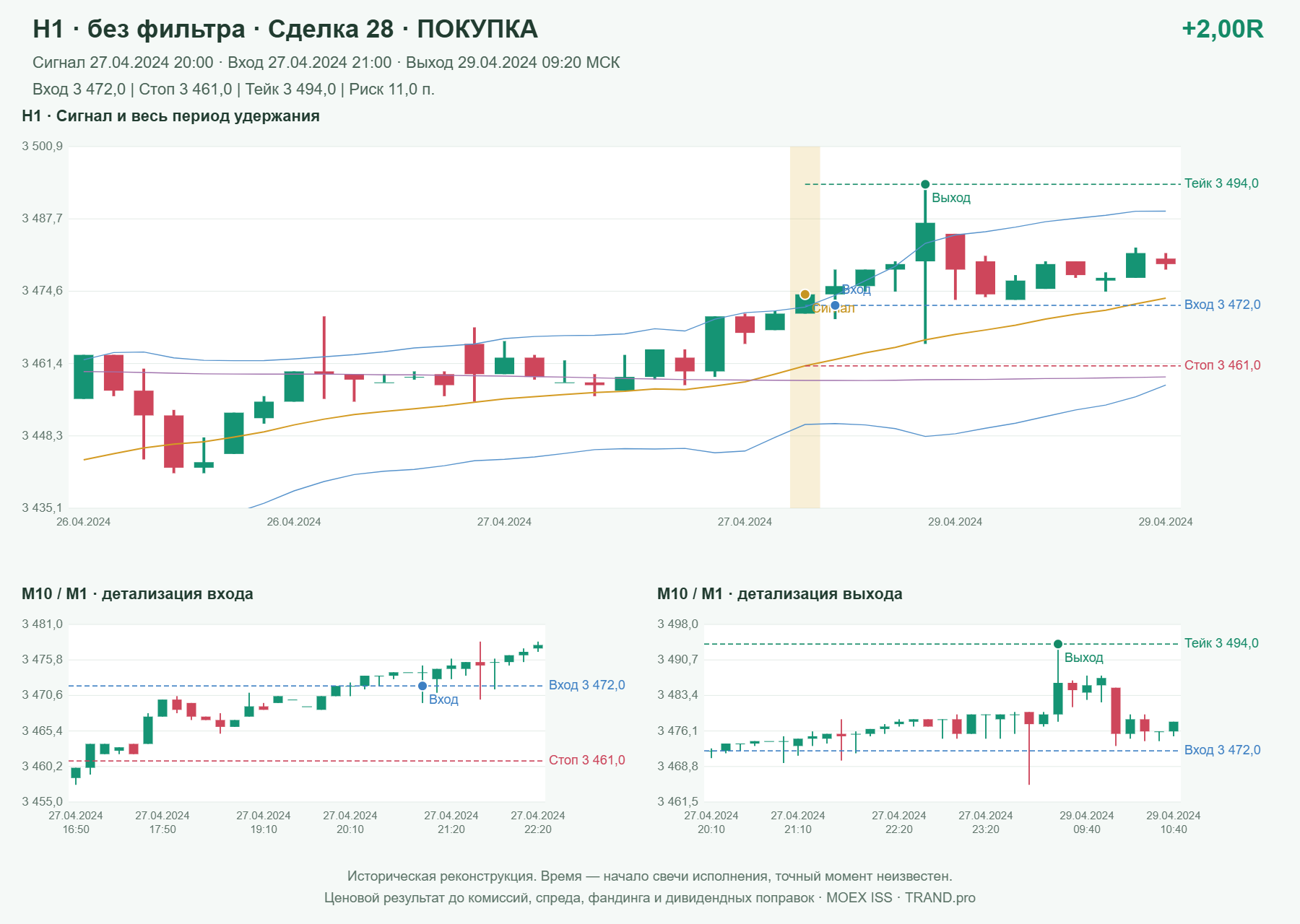The height and width of the screenshot is (924, 1300).
Task: Click the 'Риск 11,0 п.' parameters line
Action: pos(233,90)
